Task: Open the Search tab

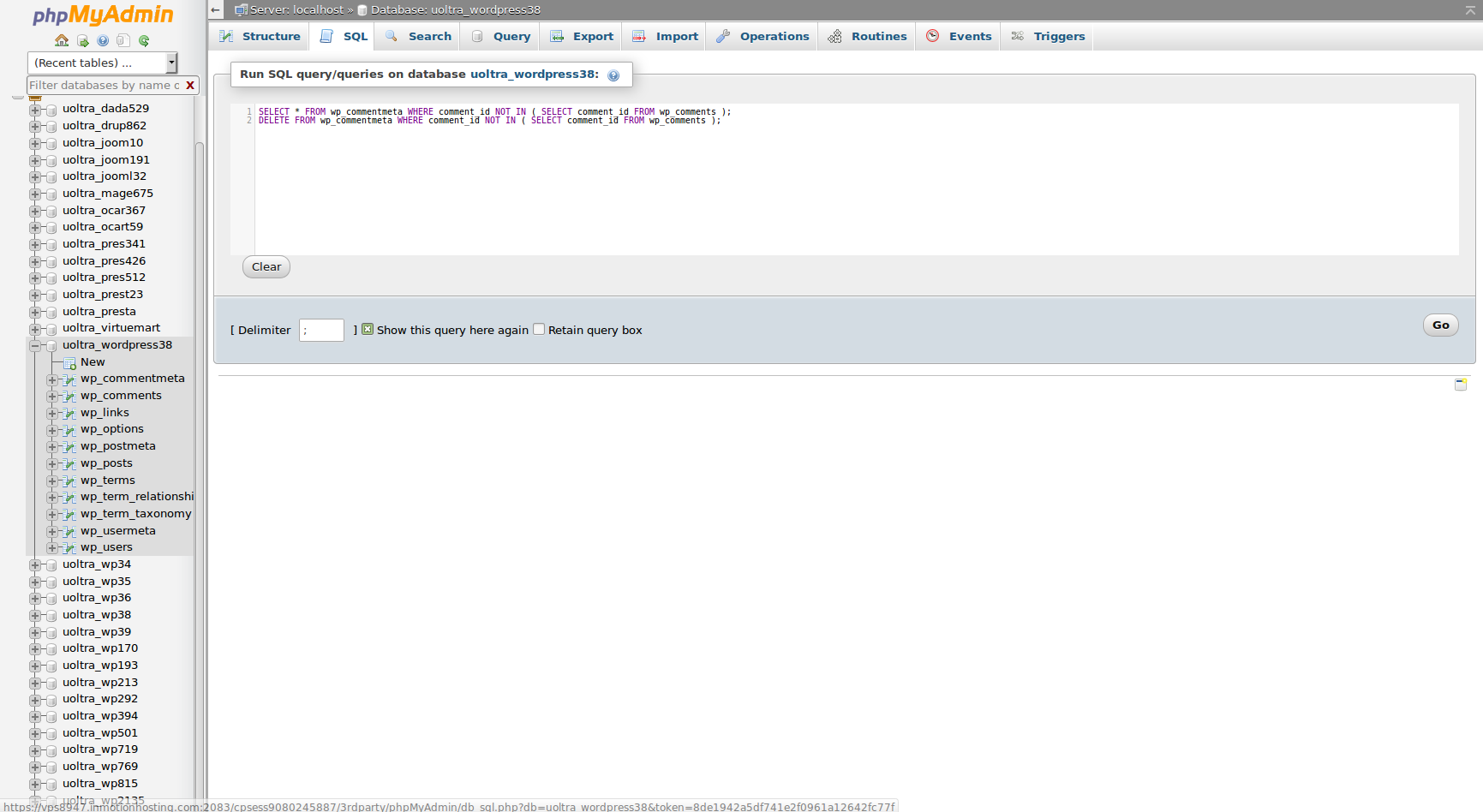Action: (418, 36)
